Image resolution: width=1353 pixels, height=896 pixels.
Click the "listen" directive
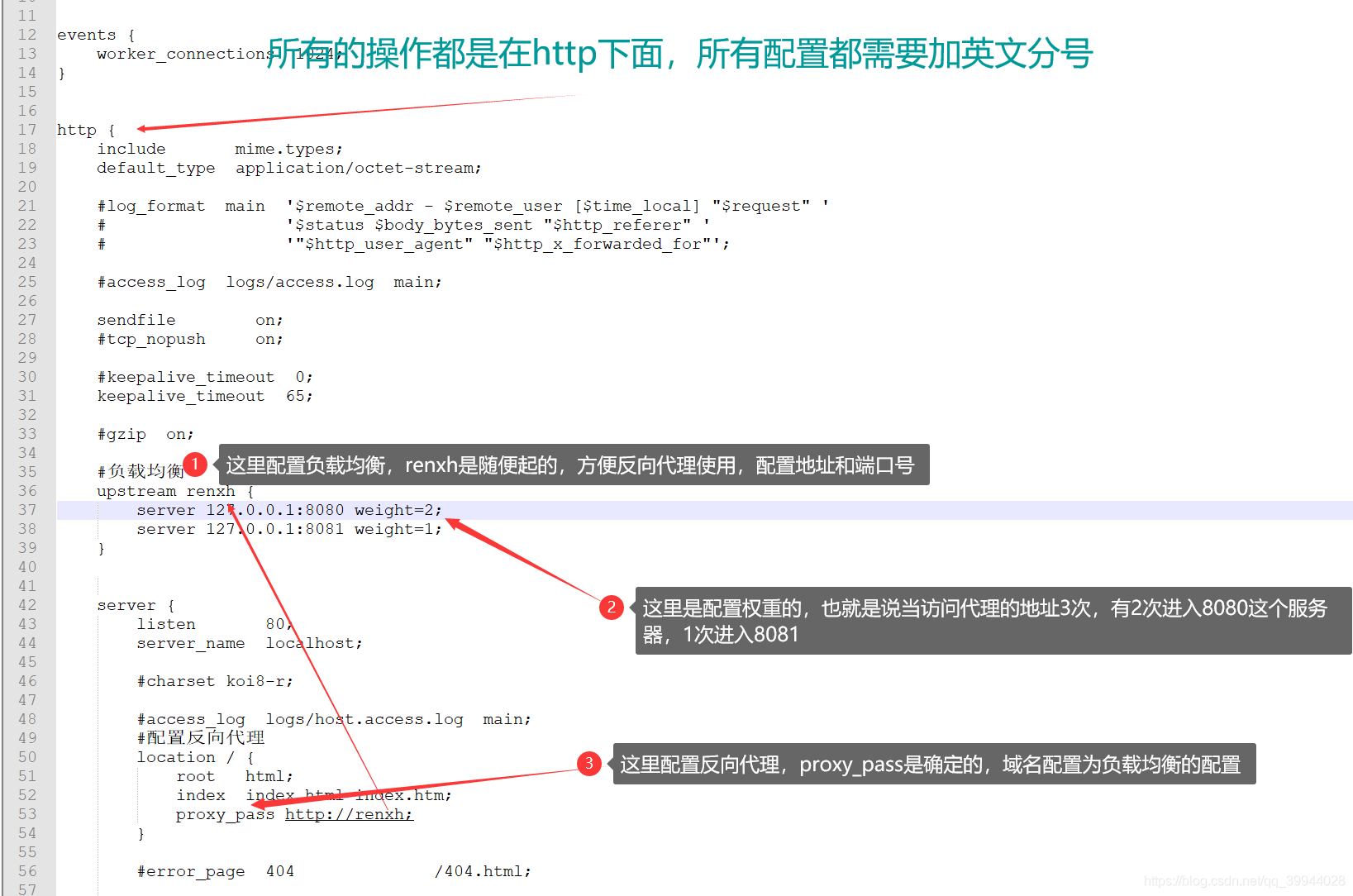pyautogui.click(x=166, y=624)
